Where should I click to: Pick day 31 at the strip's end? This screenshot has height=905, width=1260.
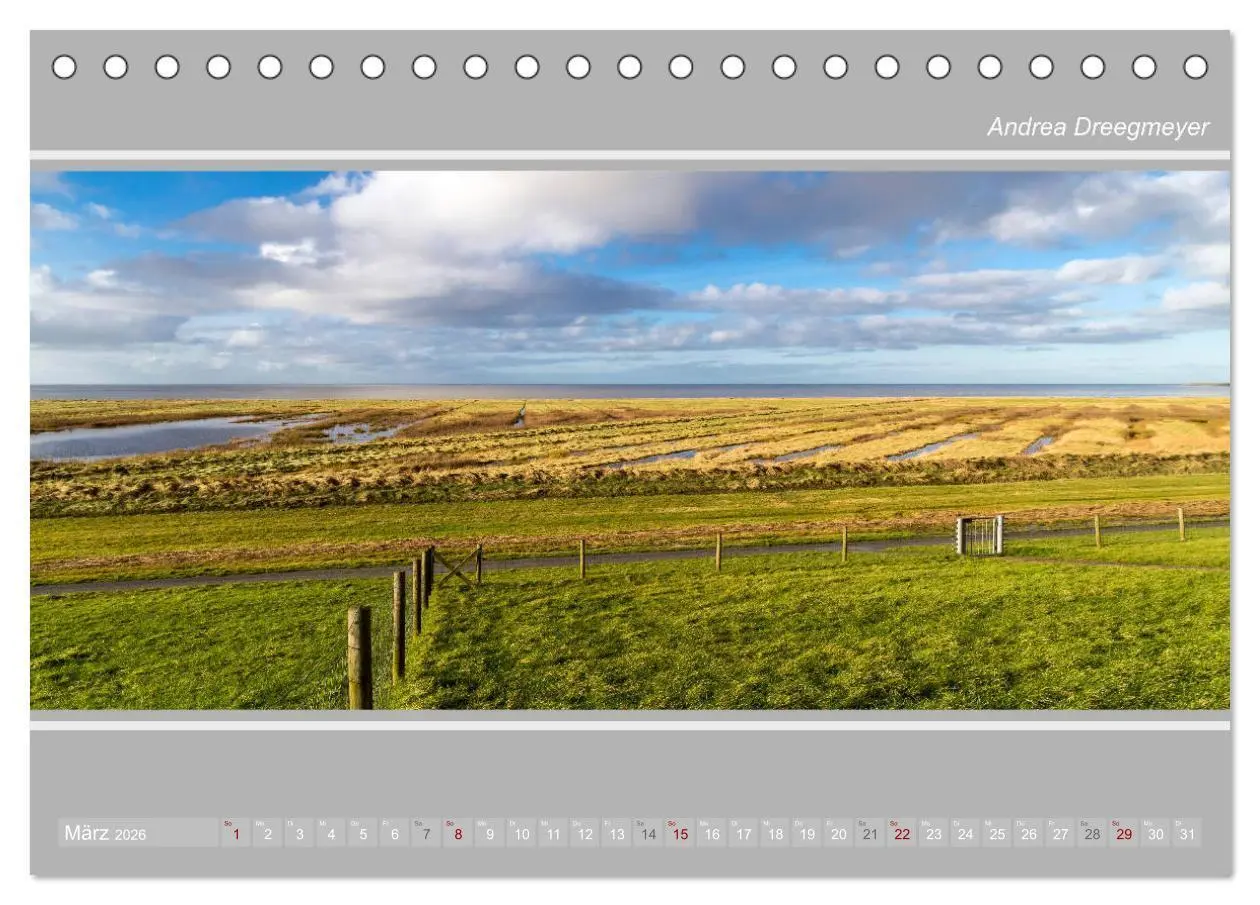pos(1187,833)
